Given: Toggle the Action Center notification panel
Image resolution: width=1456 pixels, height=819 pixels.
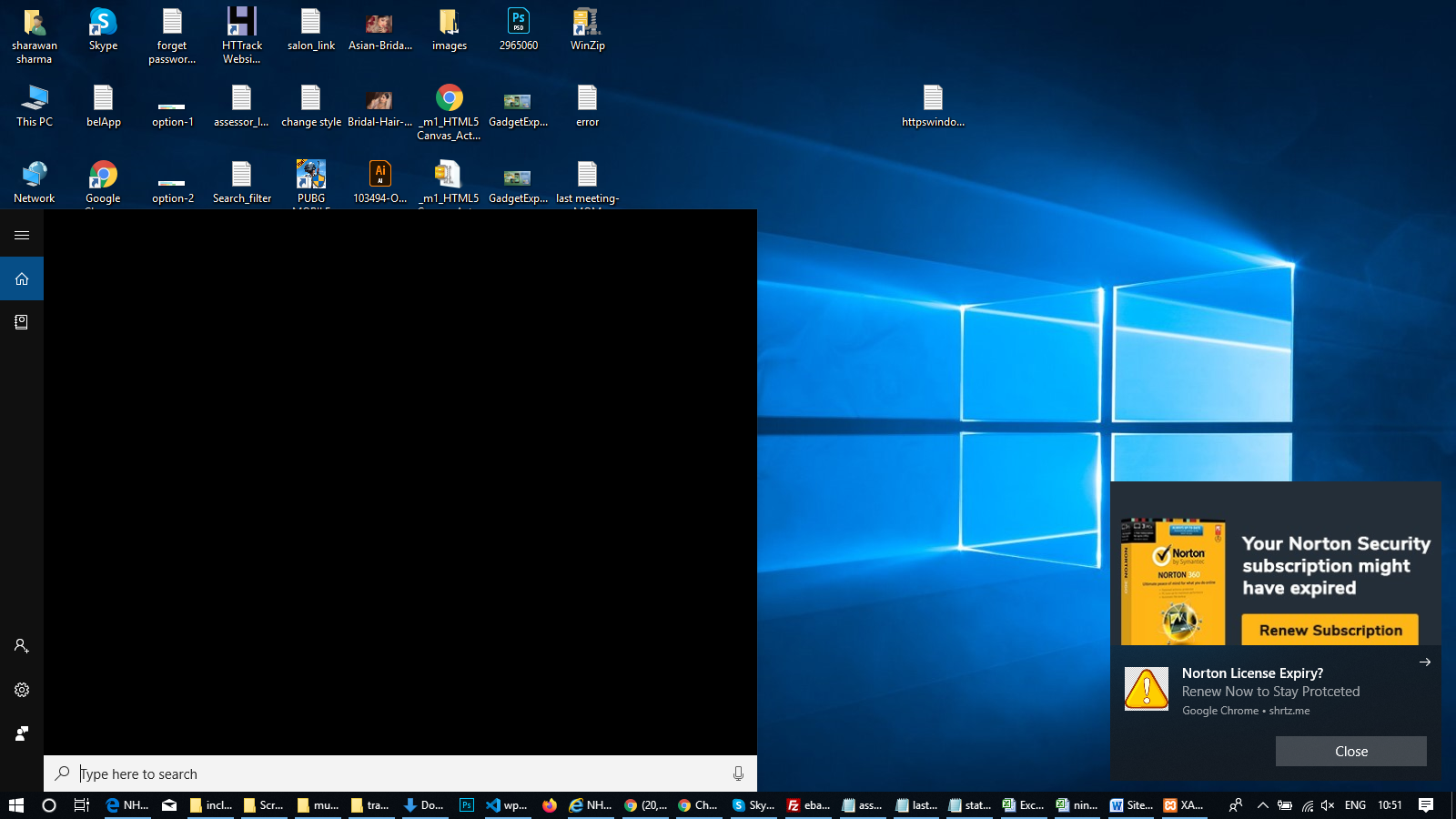Looking at the screenshot, I should click(x=1426, y=805).
